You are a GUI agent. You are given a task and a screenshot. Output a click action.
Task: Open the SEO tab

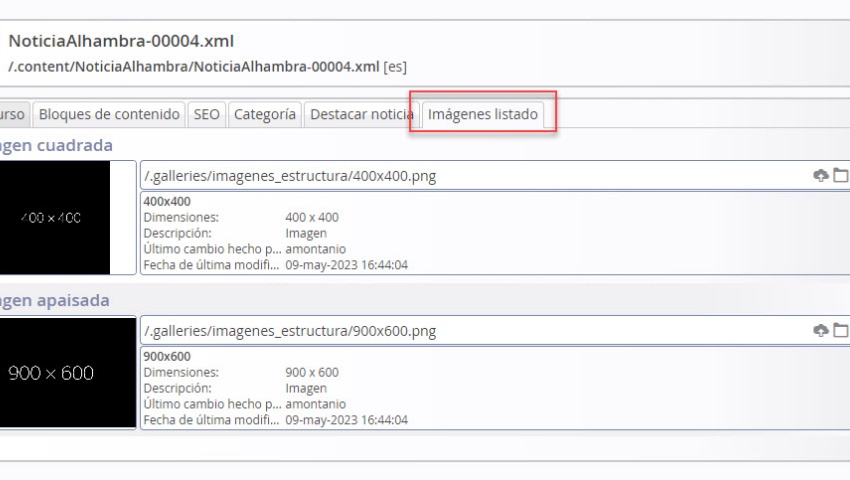pos(206,114)
